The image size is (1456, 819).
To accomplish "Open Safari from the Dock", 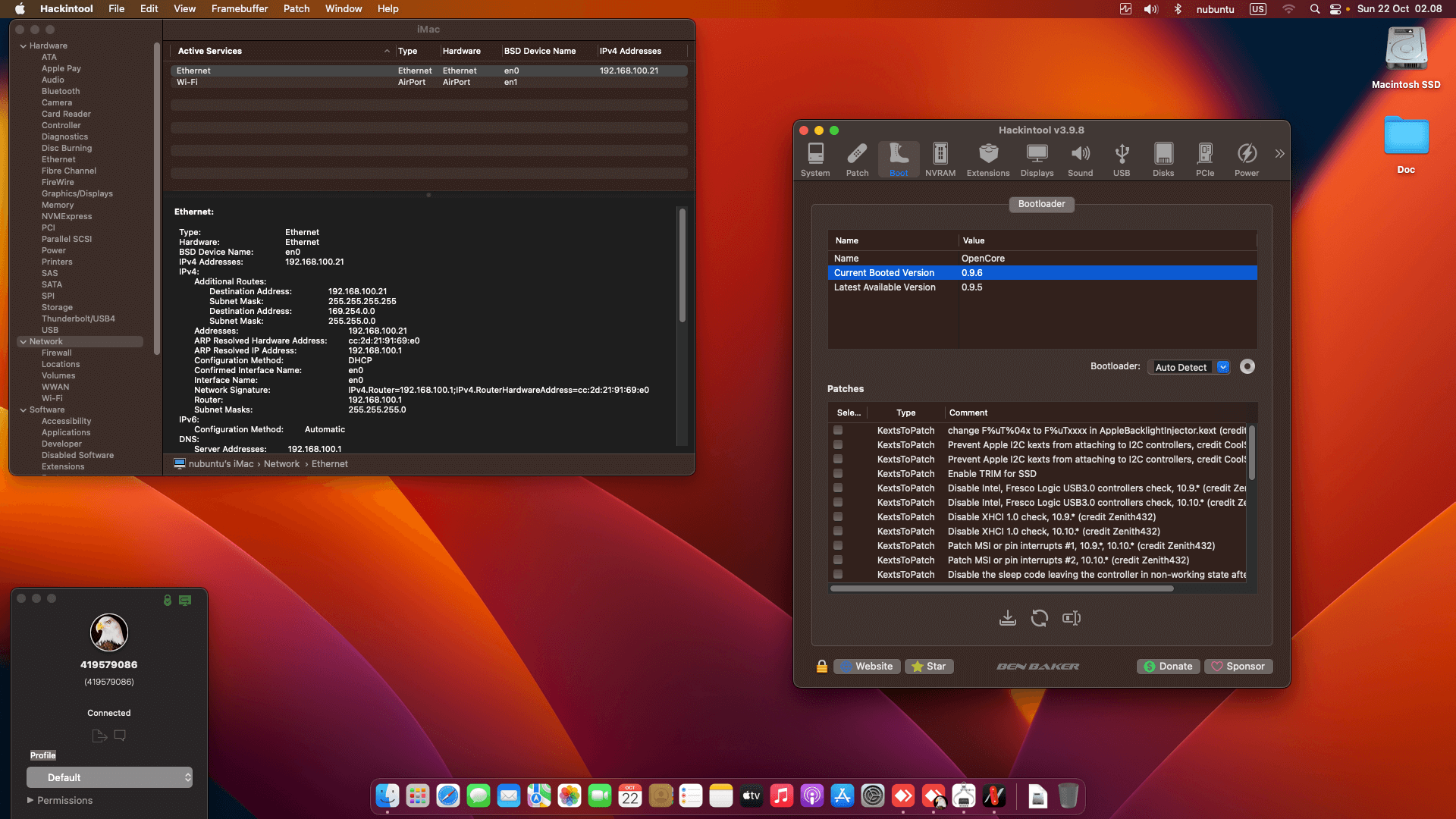I will pyautogui.click(x=448, y=795).
